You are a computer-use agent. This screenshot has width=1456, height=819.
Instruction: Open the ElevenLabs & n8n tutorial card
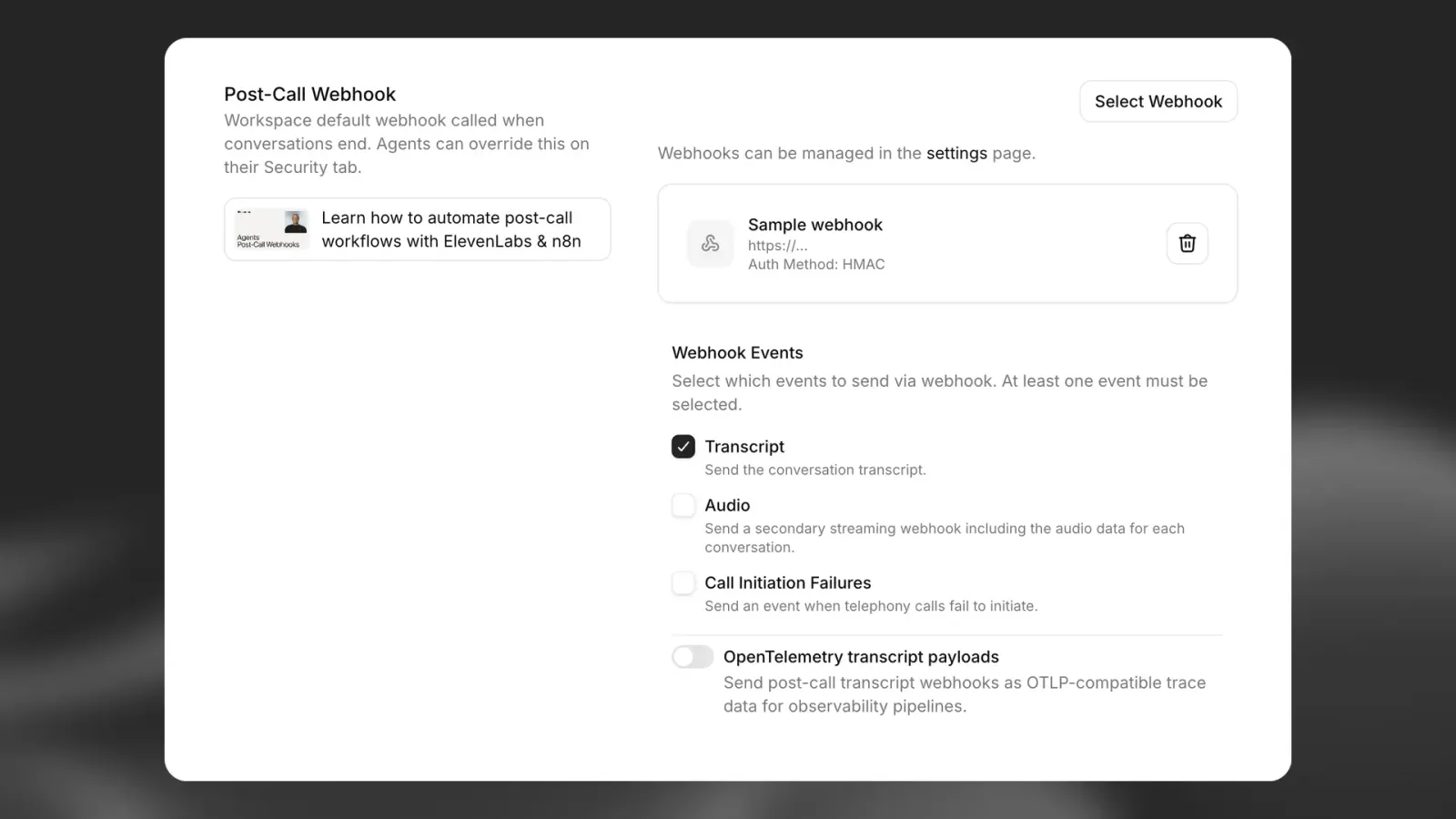pos(418,229)
